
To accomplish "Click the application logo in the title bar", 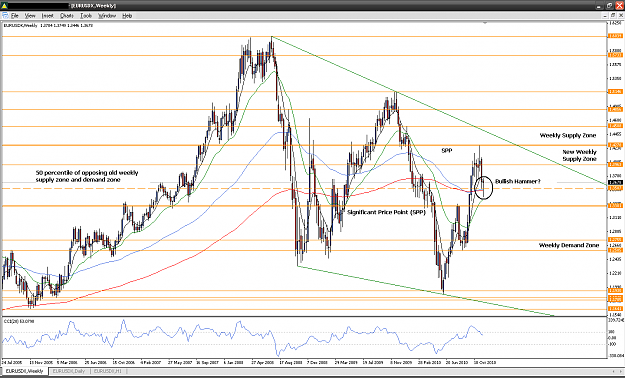I will pos(5,6).
